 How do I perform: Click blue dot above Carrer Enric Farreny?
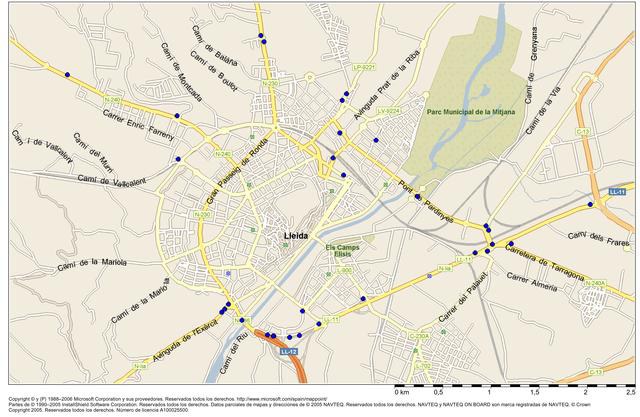(67, 75)
